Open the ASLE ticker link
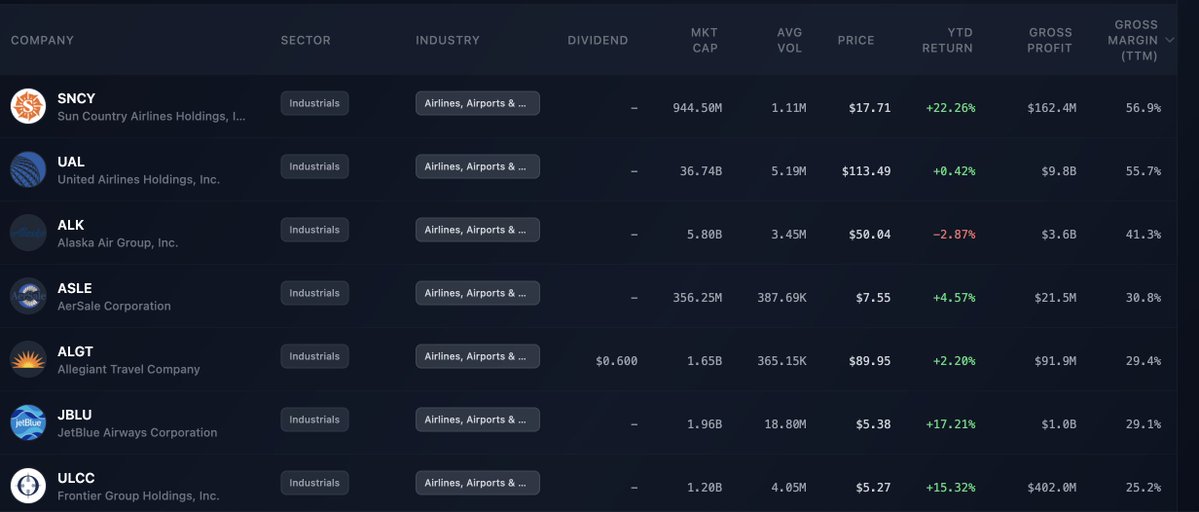 tap(74, 288)
